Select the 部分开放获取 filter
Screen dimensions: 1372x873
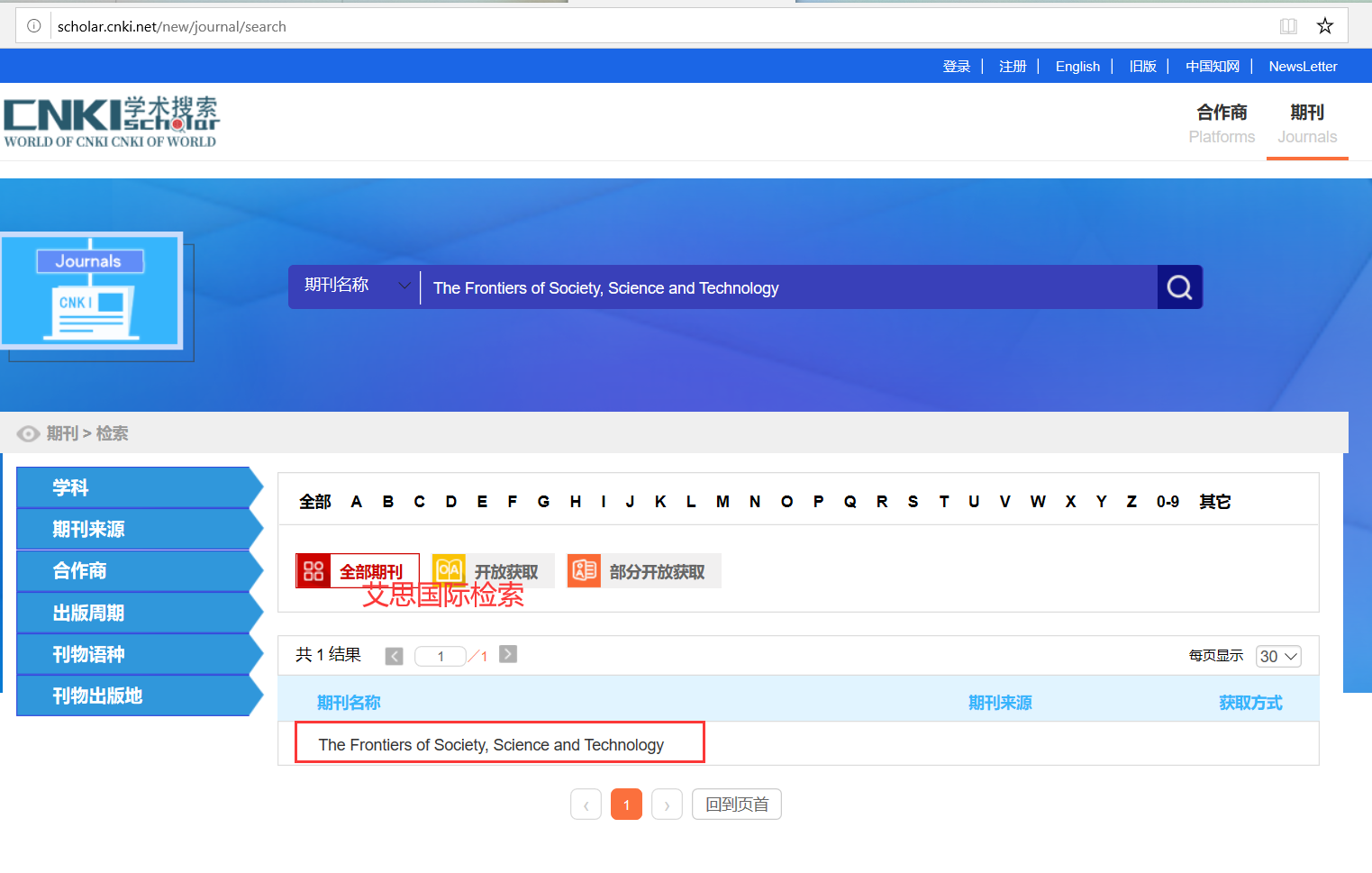tap(644, 571)
